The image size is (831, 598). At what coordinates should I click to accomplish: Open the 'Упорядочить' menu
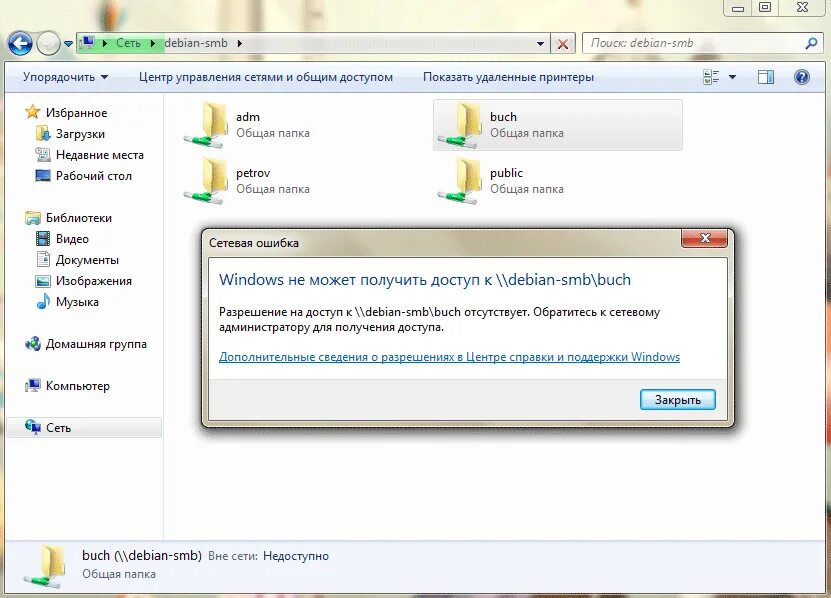click(65, 77)
